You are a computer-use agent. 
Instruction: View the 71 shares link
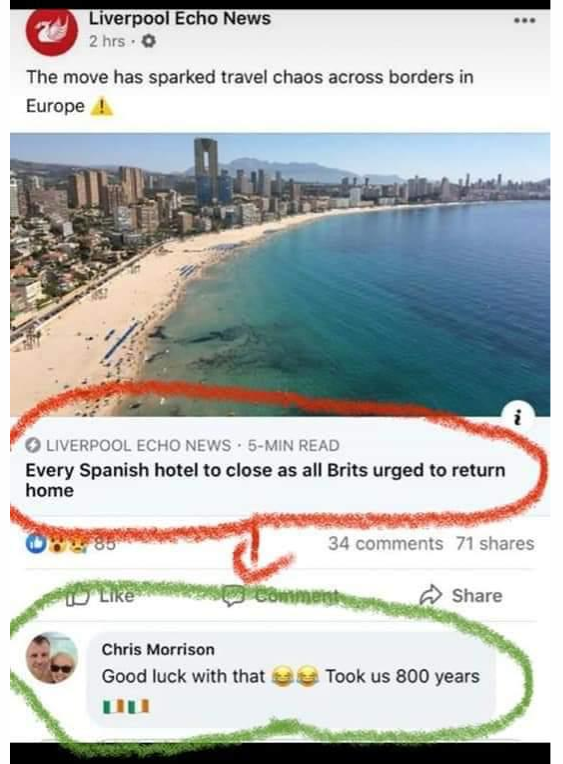pos(495,543)
